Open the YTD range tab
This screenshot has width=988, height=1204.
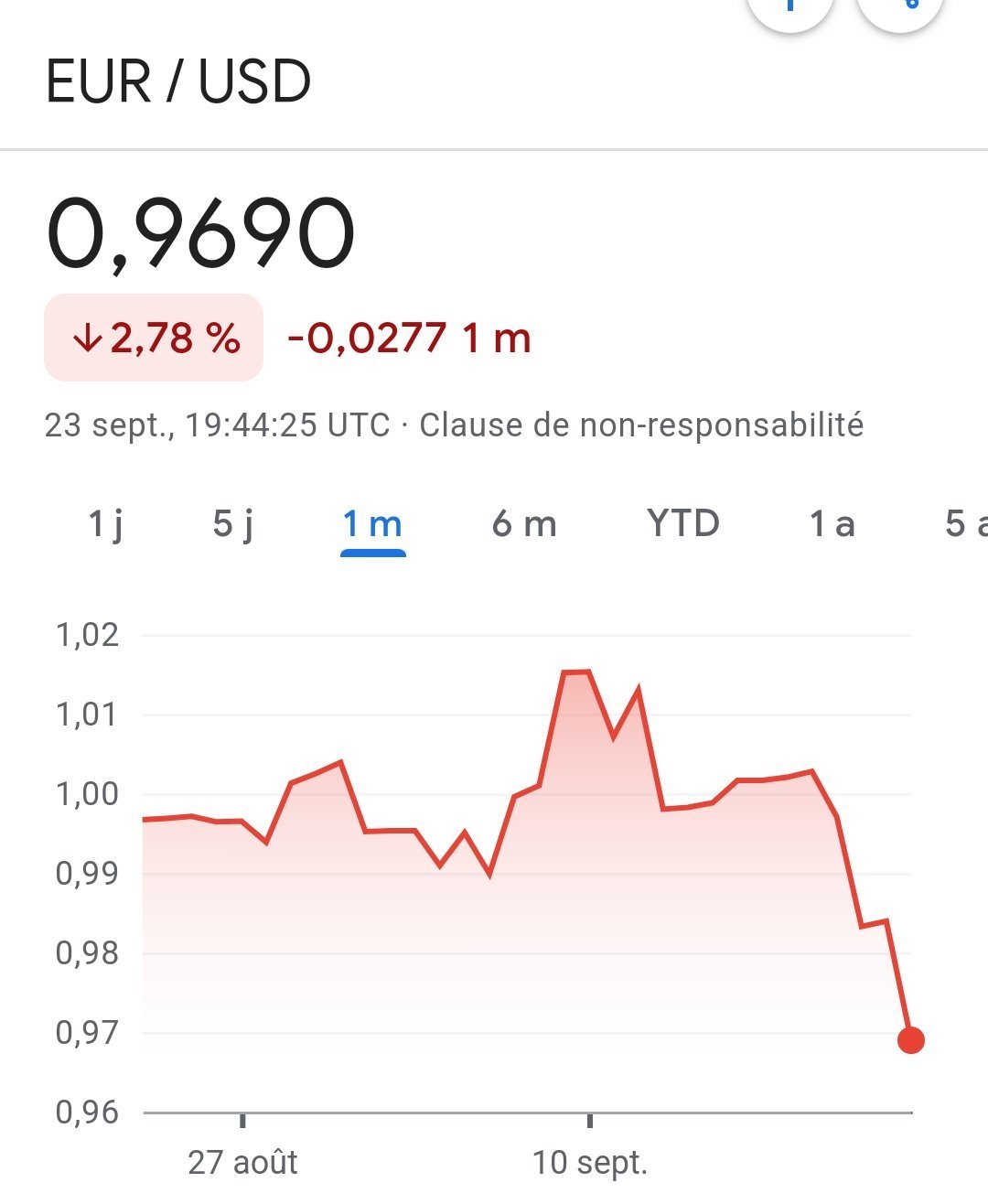683,523
